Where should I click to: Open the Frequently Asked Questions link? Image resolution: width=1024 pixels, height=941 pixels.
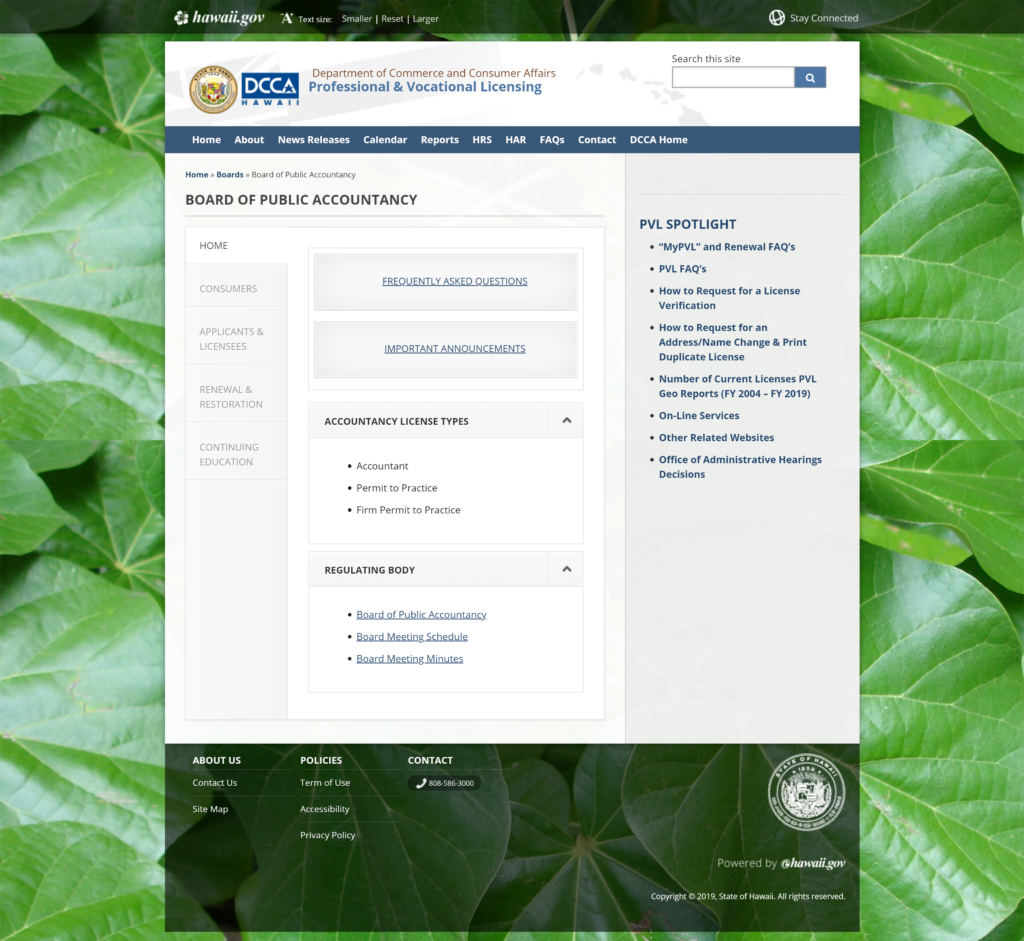(454, 281)
